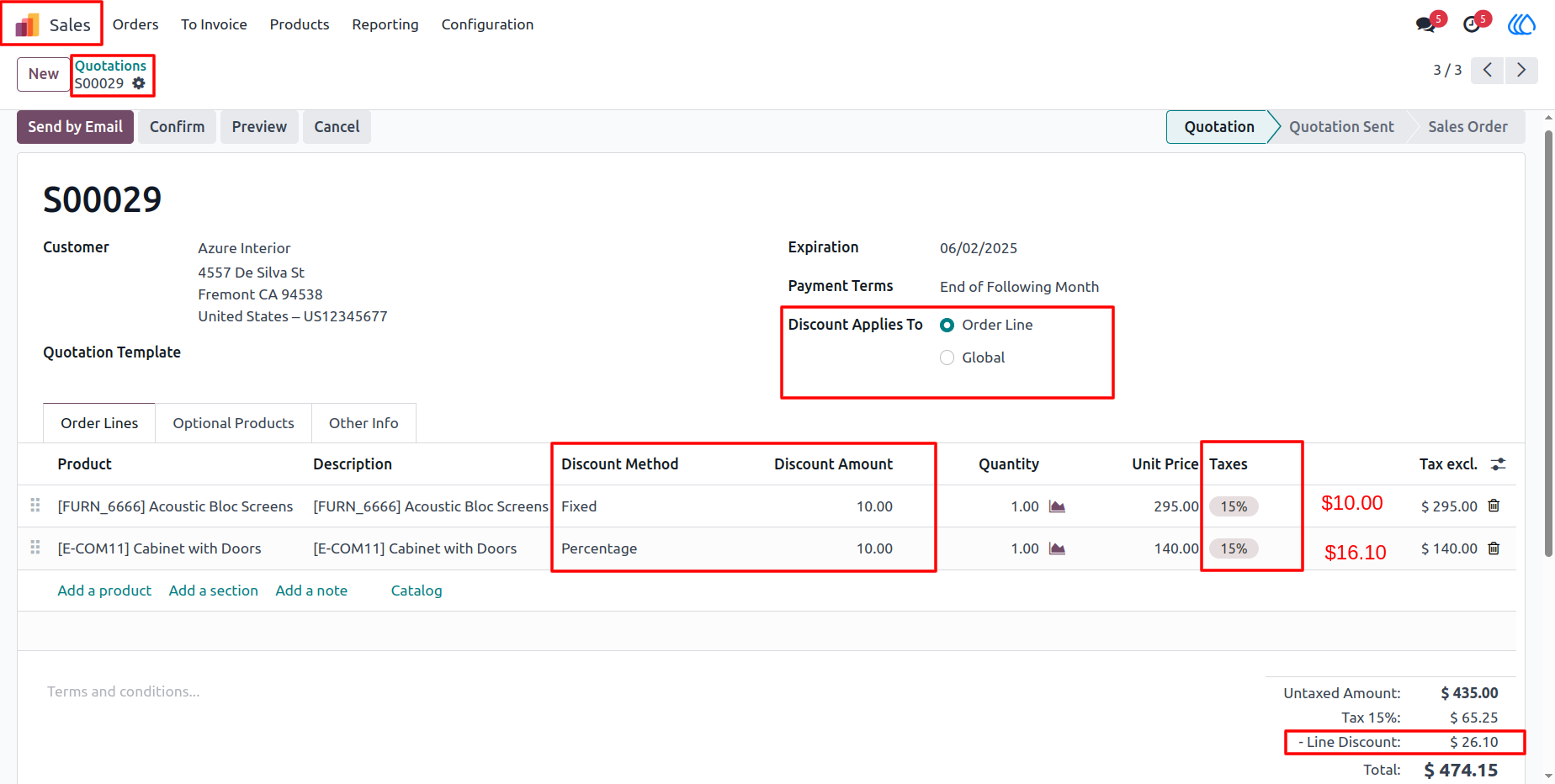1555x784 pixels.
Task: Cancel the quotation
Action: [x=337, y=127]
